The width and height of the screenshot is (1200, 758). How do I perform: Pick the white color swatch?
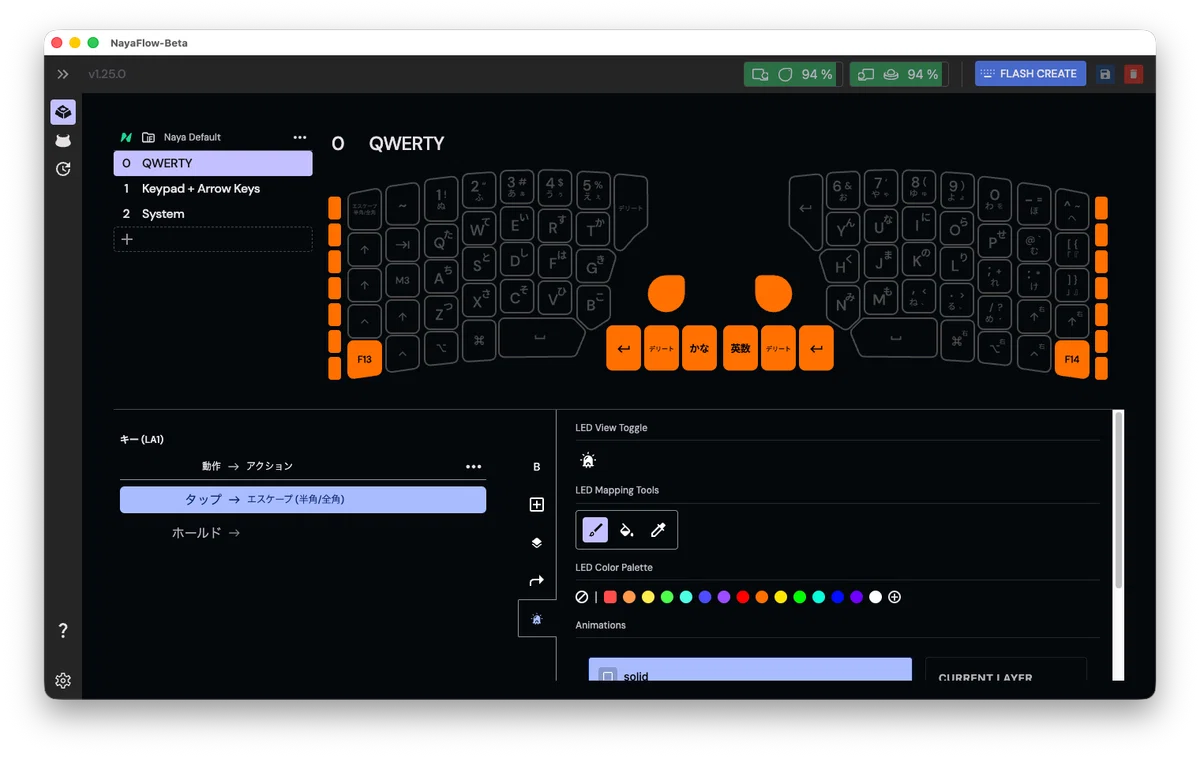tap(876, 597)
